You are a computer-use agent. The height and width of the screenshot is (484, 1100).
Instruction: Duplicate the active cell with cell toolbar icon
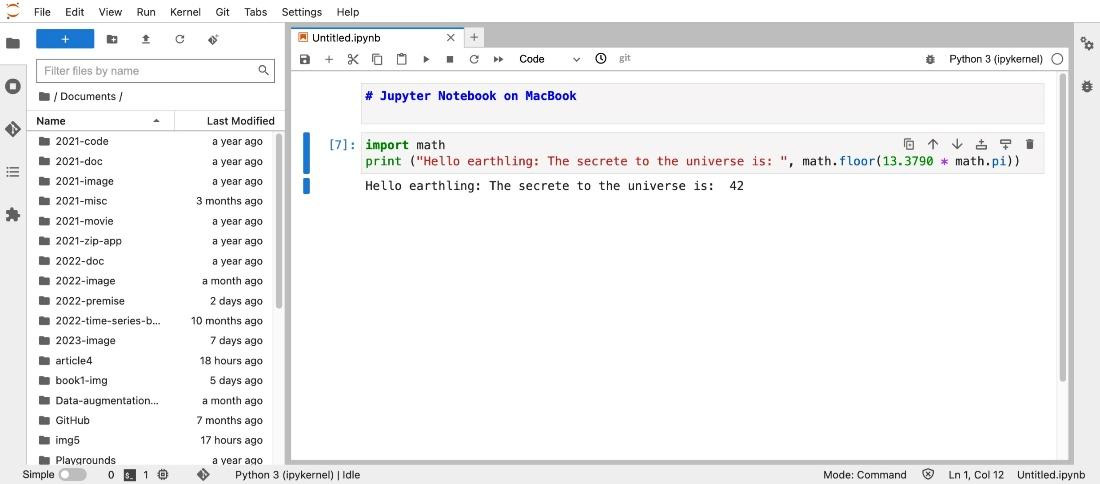click(908, 144)
